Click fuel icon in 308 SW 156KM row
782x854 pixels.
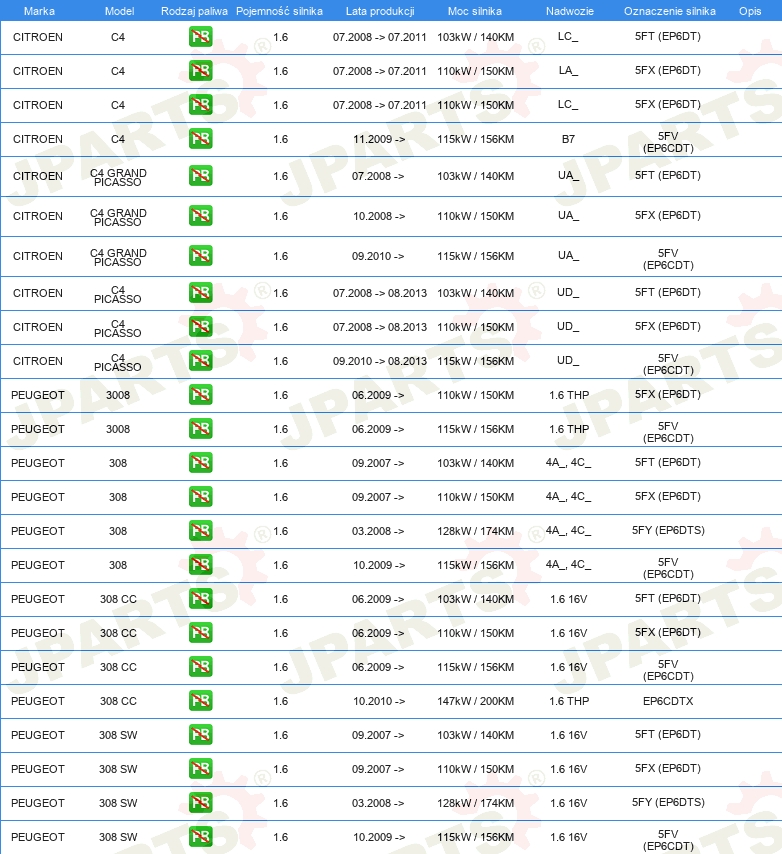(200, 837)
